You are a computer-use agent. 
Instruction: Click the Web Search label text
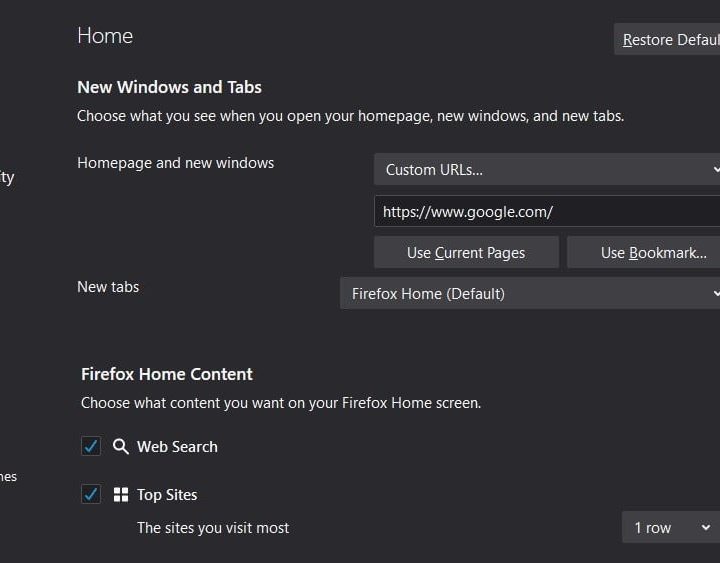pos(177,447)
